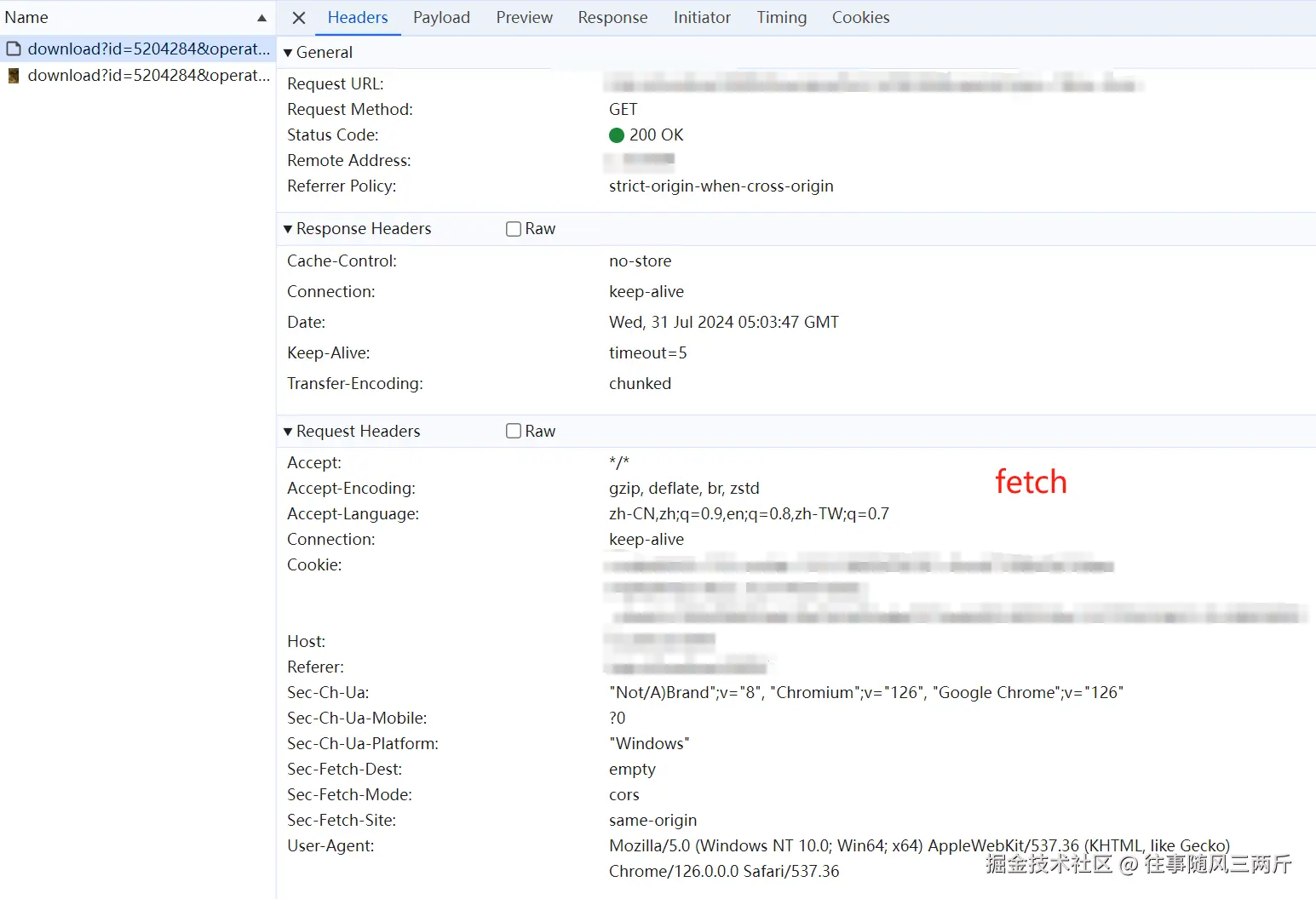Click the image thumbnail icon of second request
Viewport: 1316px width, 899px height.
(14, 76)
